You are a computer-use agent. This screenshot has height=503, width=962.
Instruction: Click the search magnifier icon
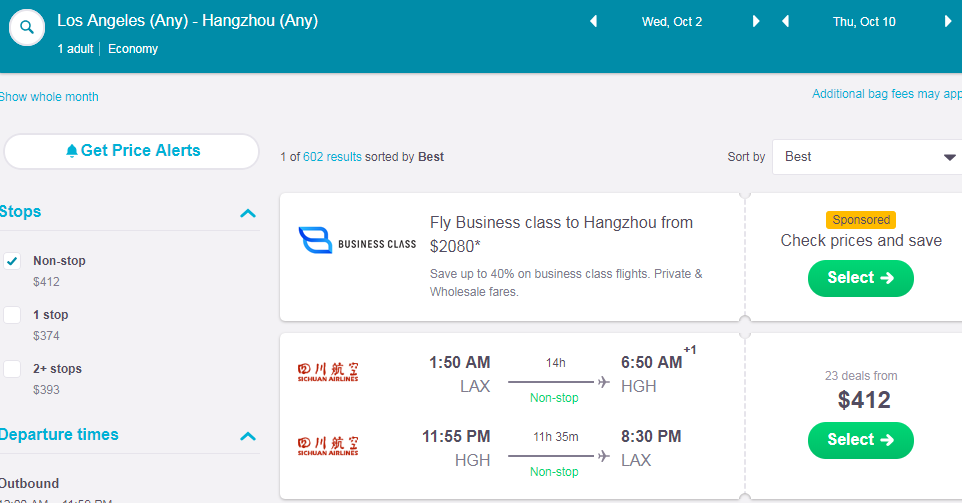point(27,28)
